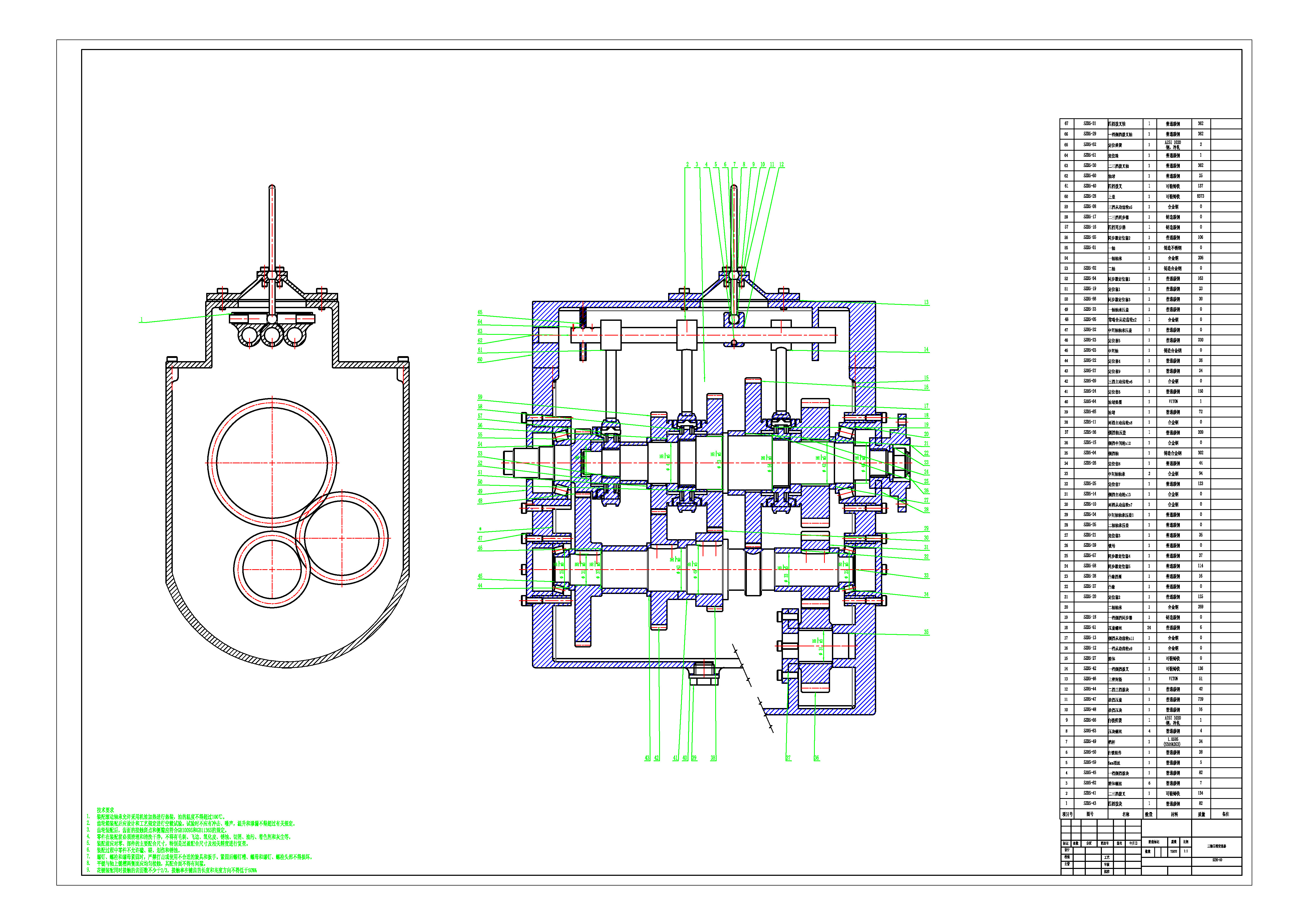Click the SZBS-43 cell in row 1
1307x924 pixels.
coord(1089,803)
